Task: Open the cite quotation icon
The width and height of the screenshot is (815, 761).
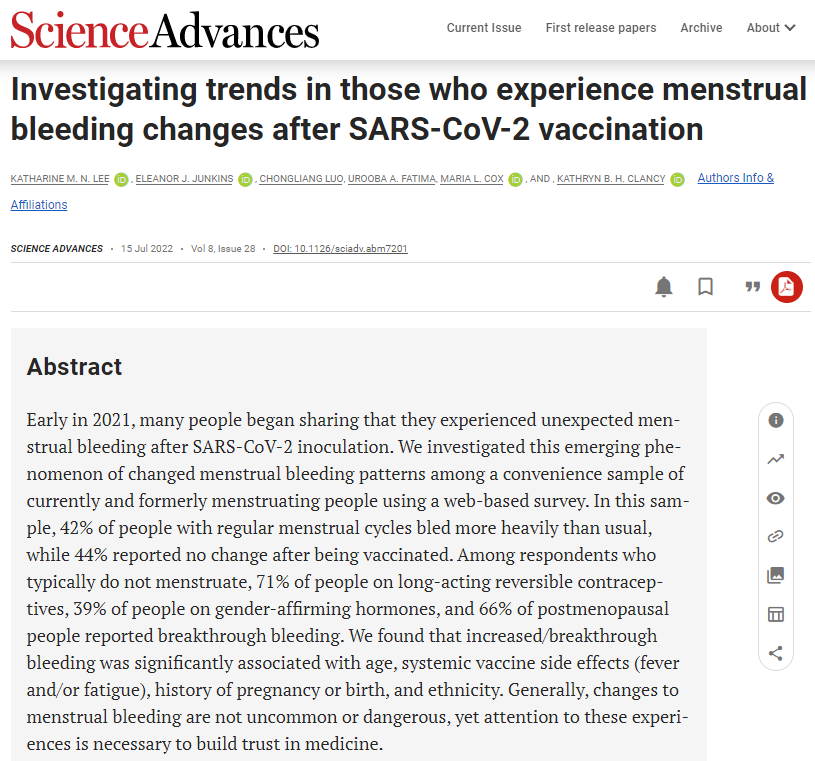Action: coord(753,287)
